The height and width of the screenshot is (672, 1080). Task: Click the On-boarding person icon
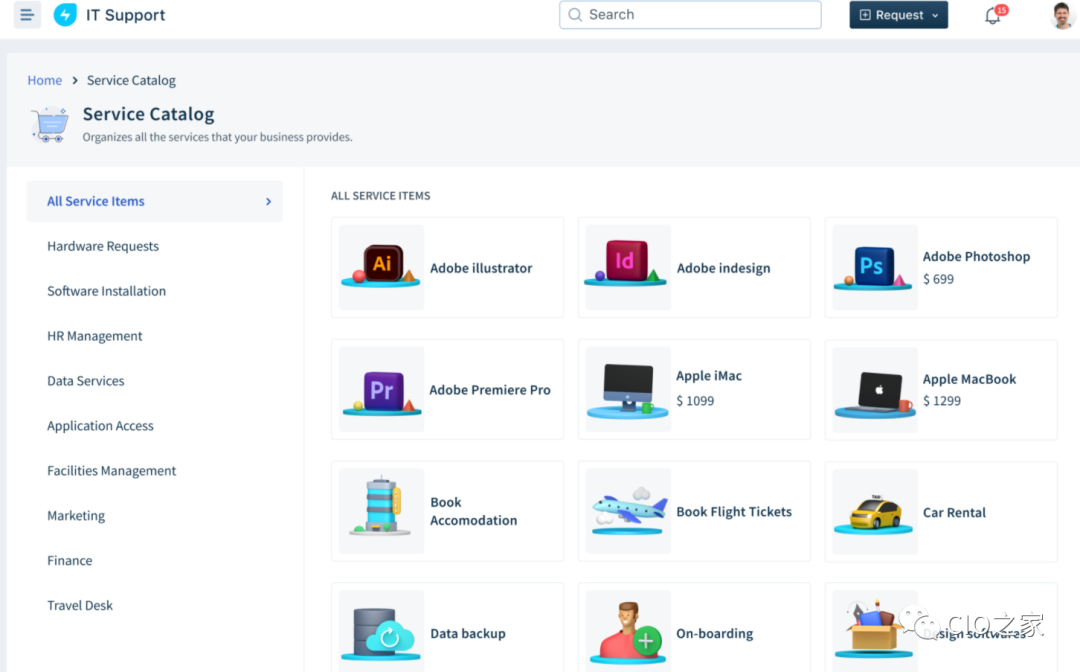click(627, 631)
